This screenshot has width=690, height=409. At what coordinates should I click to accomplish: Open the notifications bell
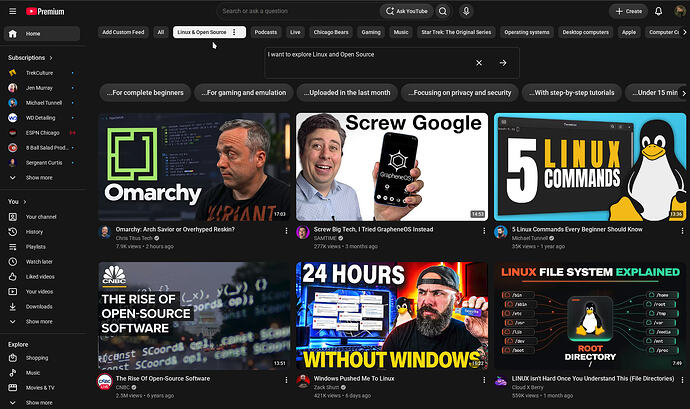tap(658, 11)
